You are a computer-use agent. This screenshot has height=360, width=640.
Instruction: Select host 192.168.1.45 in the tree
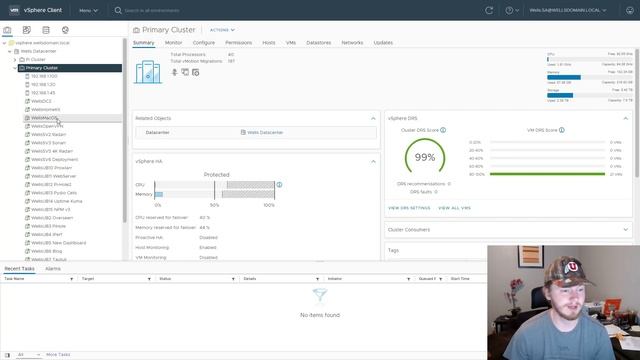click(x=43, y=93)
